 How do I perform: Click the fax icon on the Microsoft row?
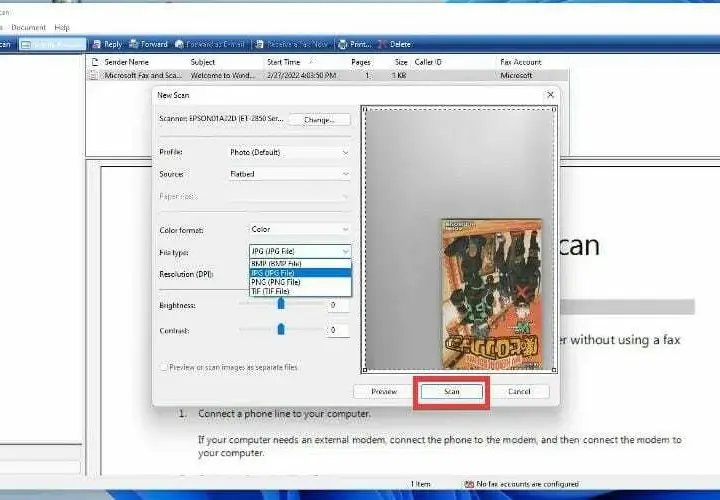click(94, 75)
